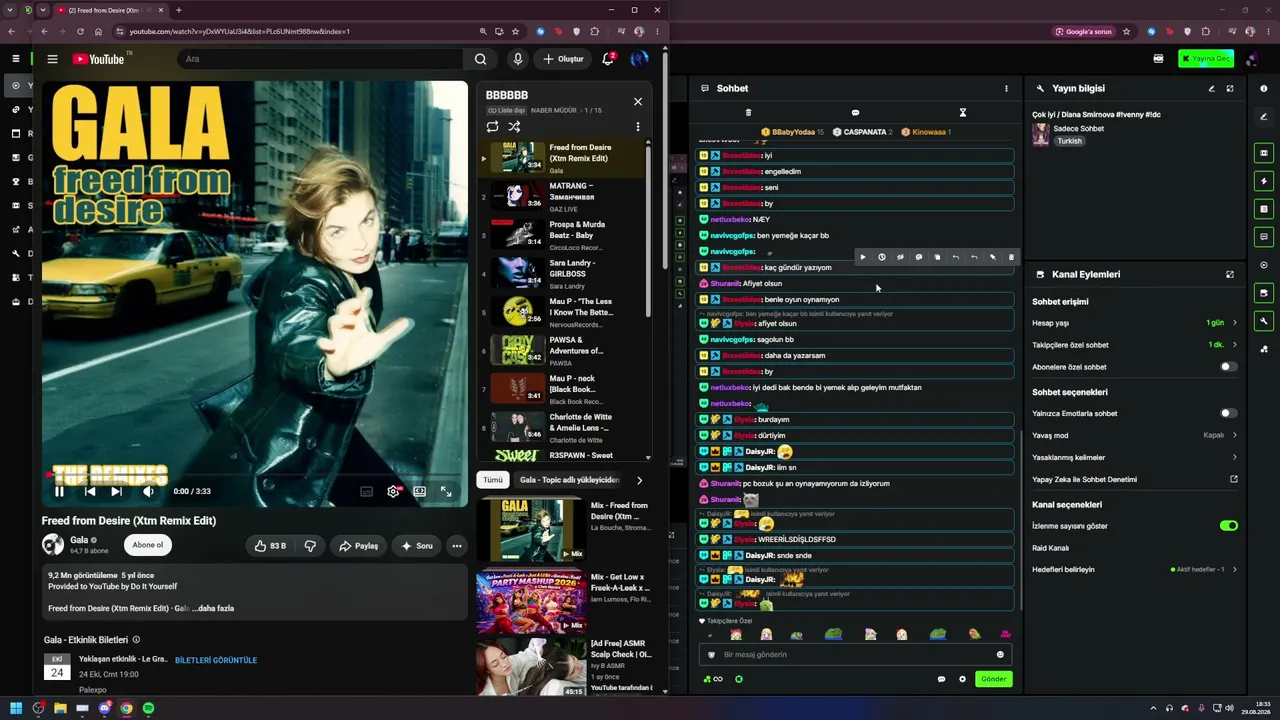The image size is (1280, 720).
Task: Click the play arrow icon in message toolbar
Action: coord(863,257)
